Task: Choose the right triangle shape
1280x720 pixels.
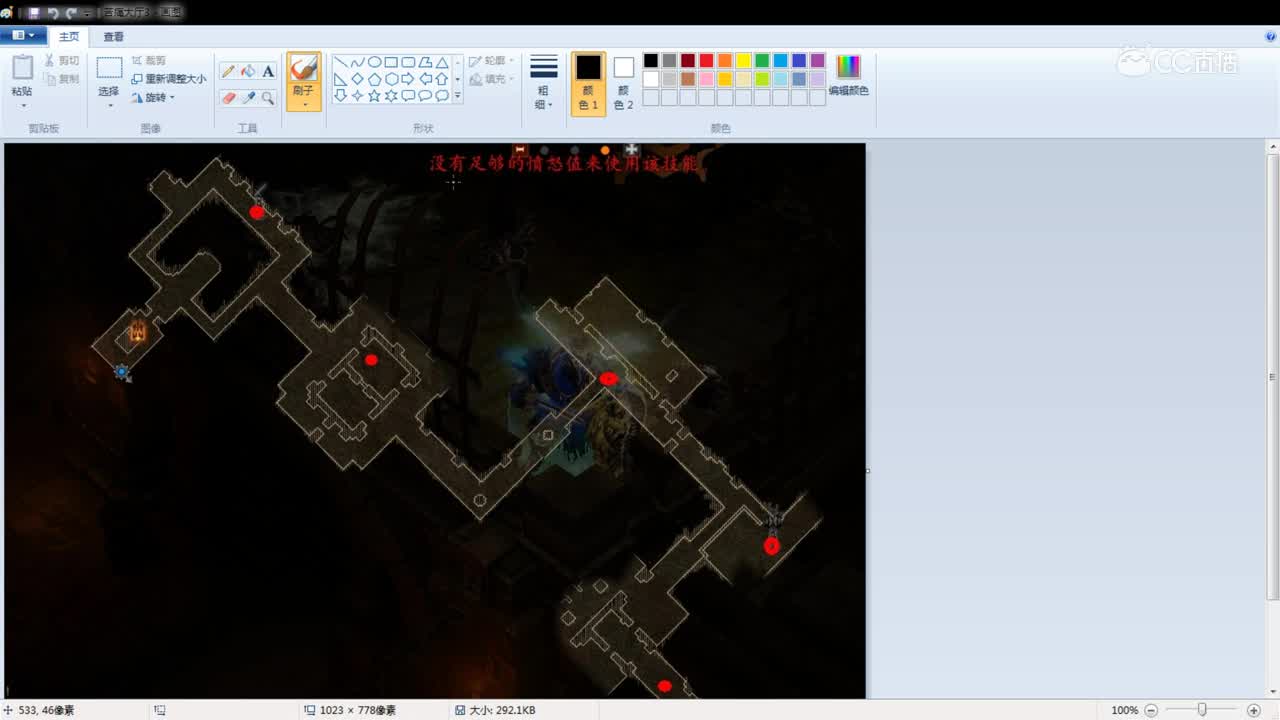Action: point(341,79)
